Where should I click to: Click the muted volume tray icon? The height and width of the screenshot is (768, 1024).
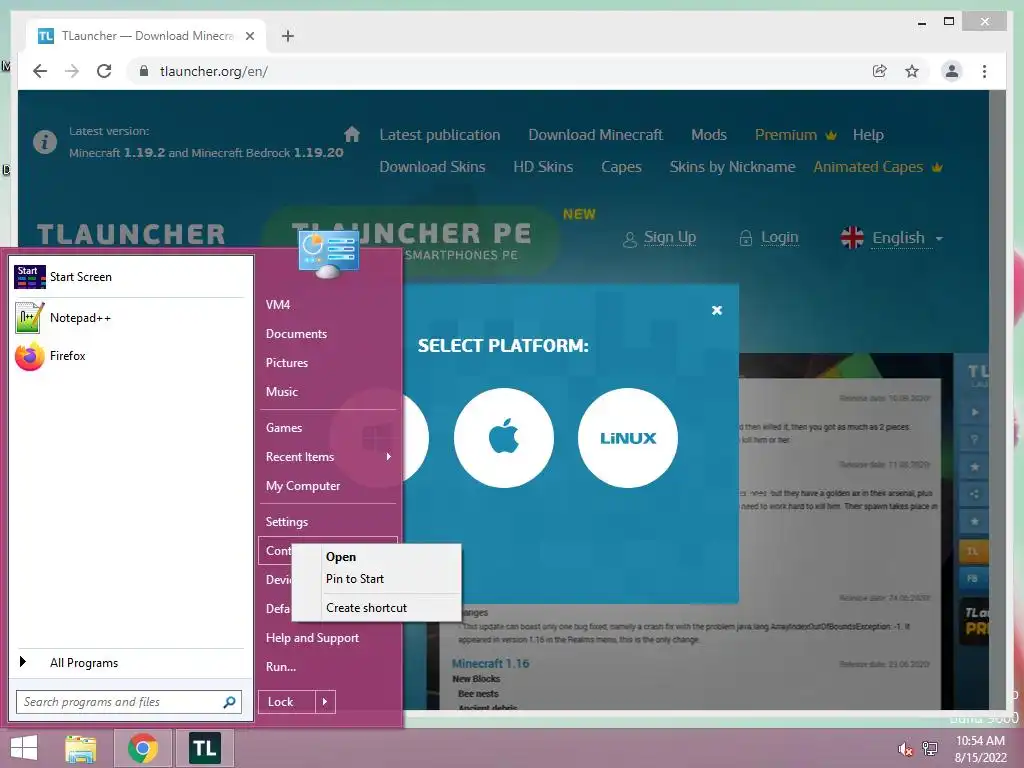point(905,749)
